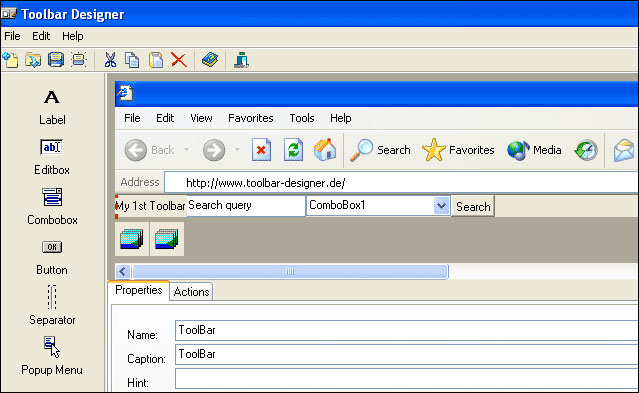Select the Popup Menu component

coord(52,355)
